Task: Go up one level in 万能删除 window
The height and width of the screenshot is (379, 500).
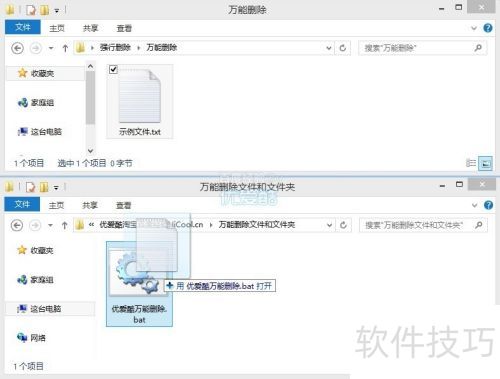Action: point(65,48)
